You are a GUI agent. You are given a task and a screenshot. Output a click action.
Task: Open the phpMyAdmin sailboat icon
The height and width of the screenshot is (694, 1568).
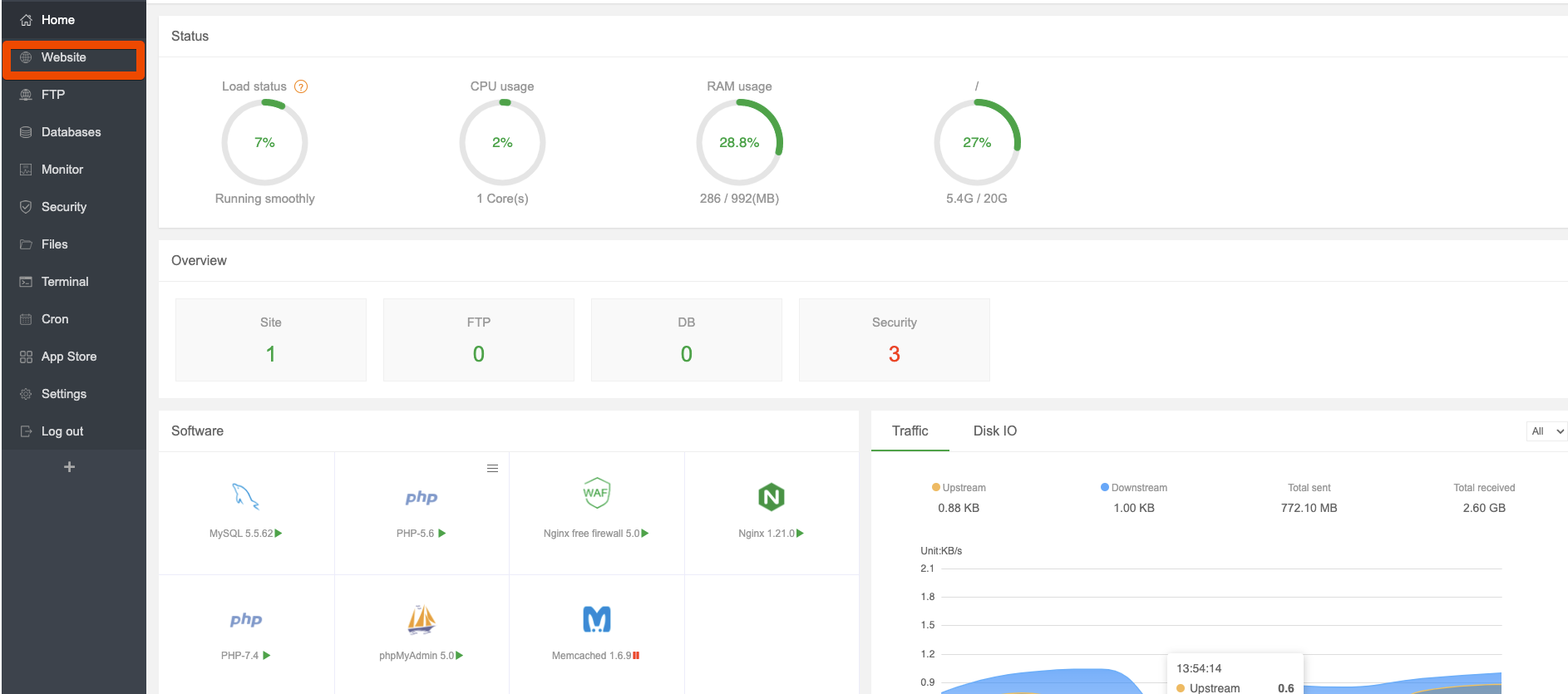pos(422,619)
